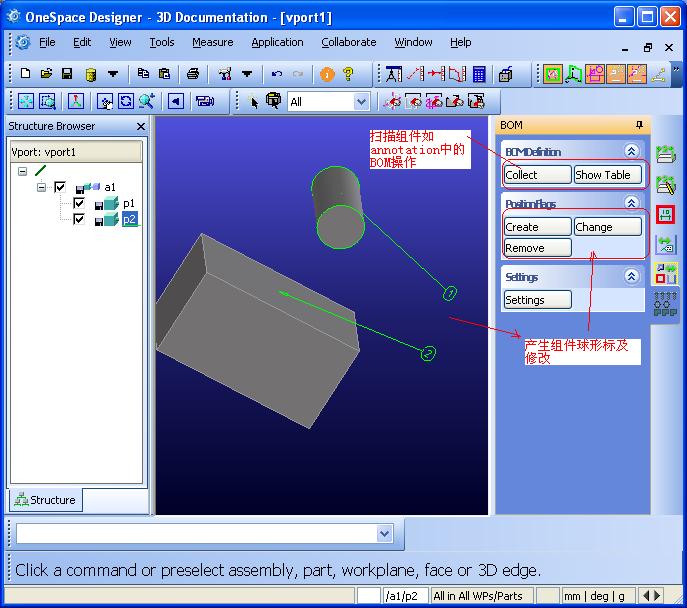Click the yellow question mark help icon
The image size is (687, 608).
click(x=348, y=74)
